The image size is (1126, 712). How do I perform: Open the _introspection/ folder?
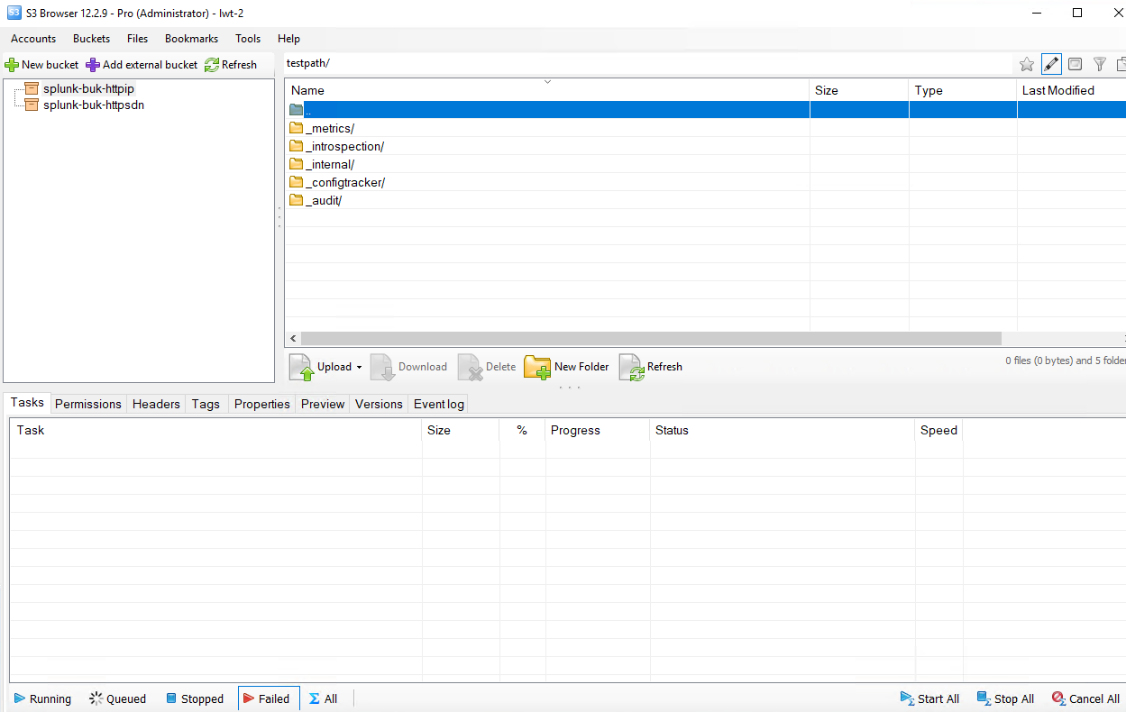point(344,147)
